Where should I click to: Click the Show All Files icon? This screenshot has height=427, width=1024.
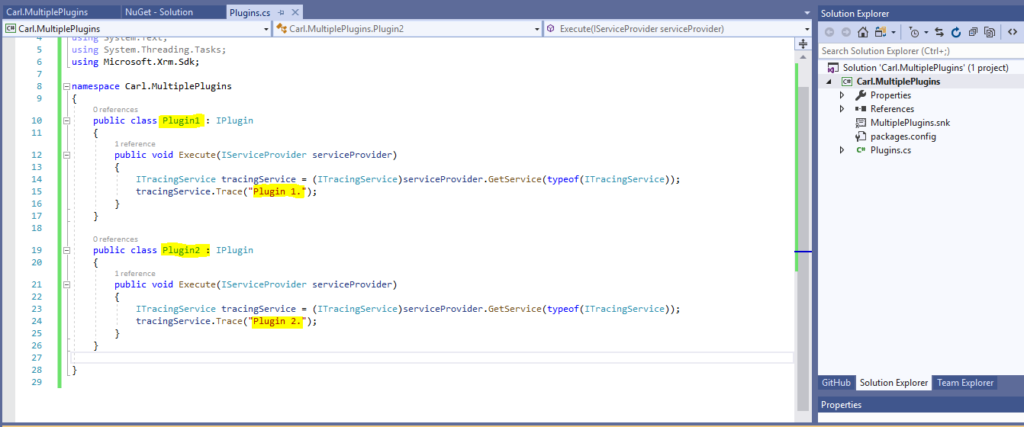[990, 32]
